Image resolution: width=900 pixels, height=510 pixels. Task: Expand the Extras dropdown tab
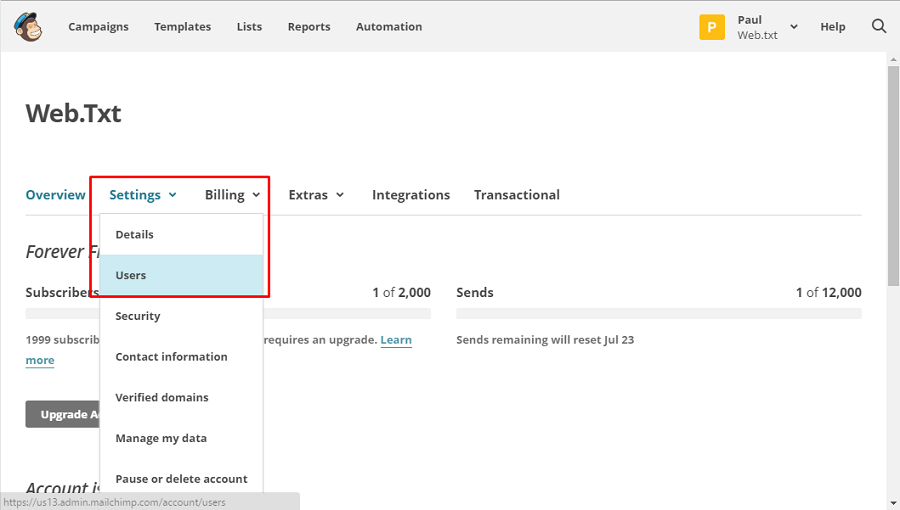point(316,195)
